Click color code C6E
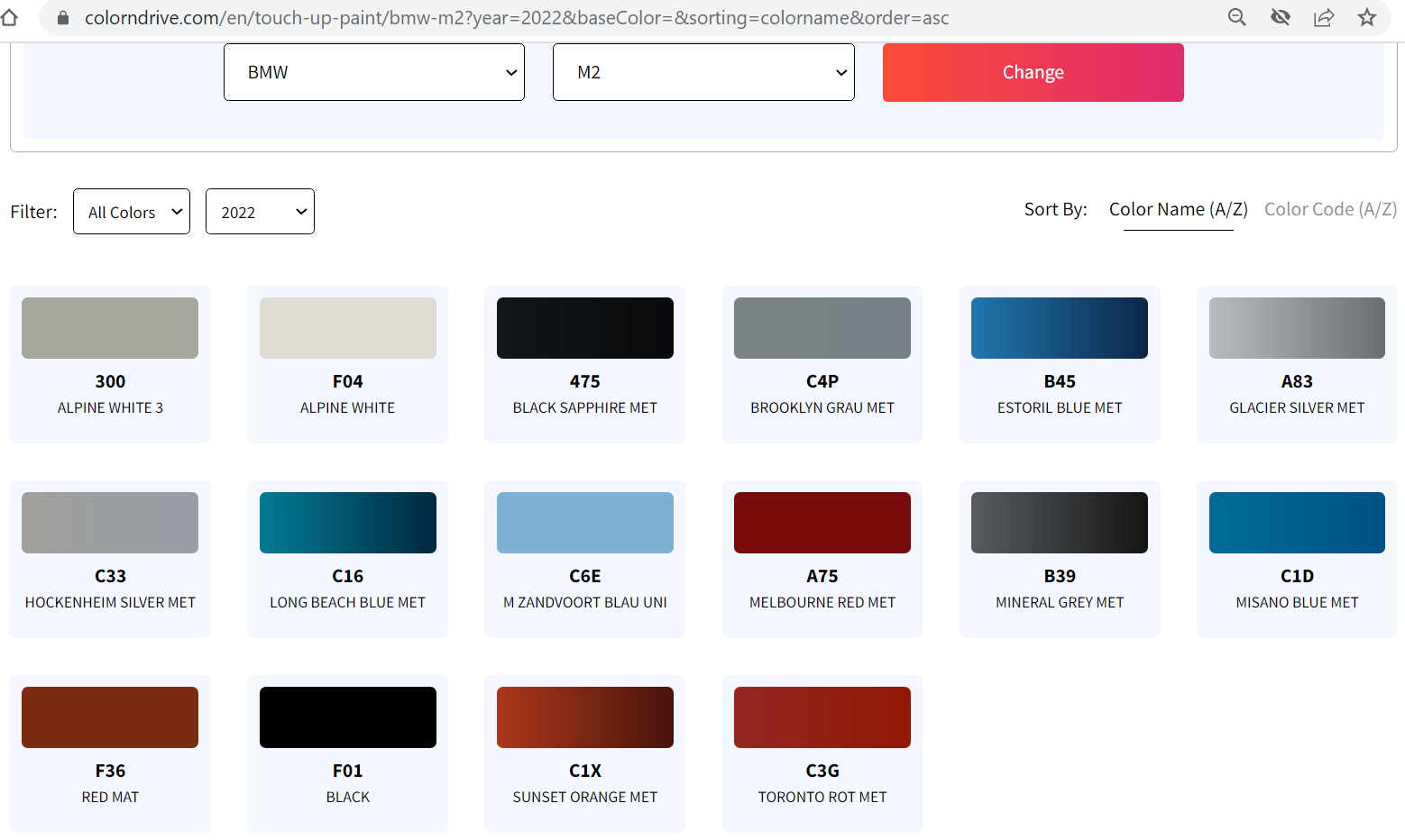 click(x=585, y=576)
